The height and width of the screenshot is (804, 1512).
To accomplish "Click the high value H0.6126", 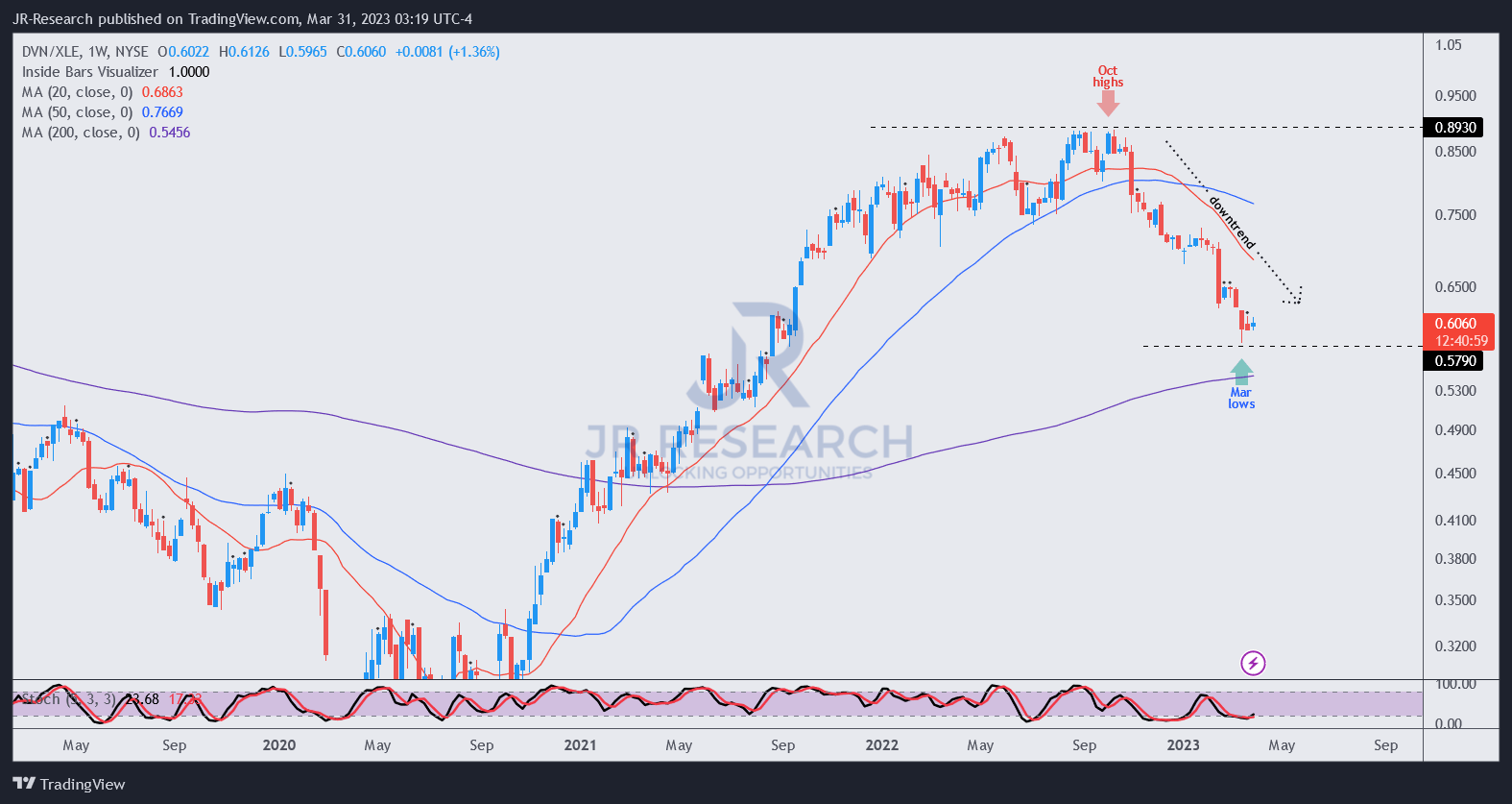I will (x=244, y=52).
